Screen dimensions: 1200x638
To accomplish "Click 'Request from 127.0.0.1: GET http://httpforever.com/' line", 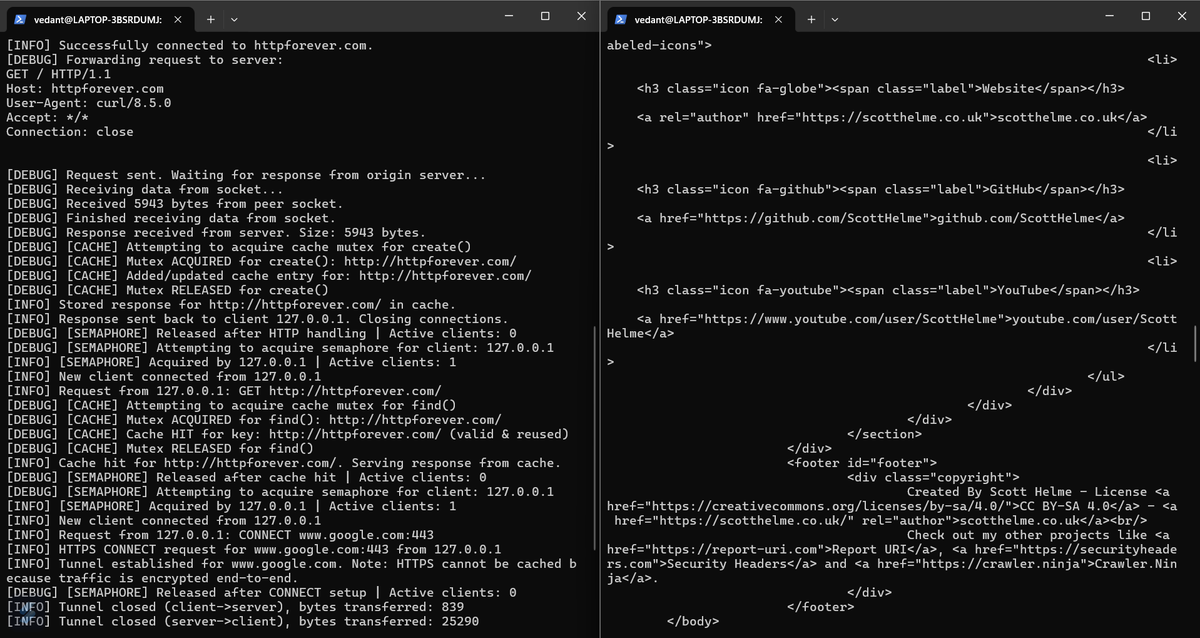I will tap(224, 391).
